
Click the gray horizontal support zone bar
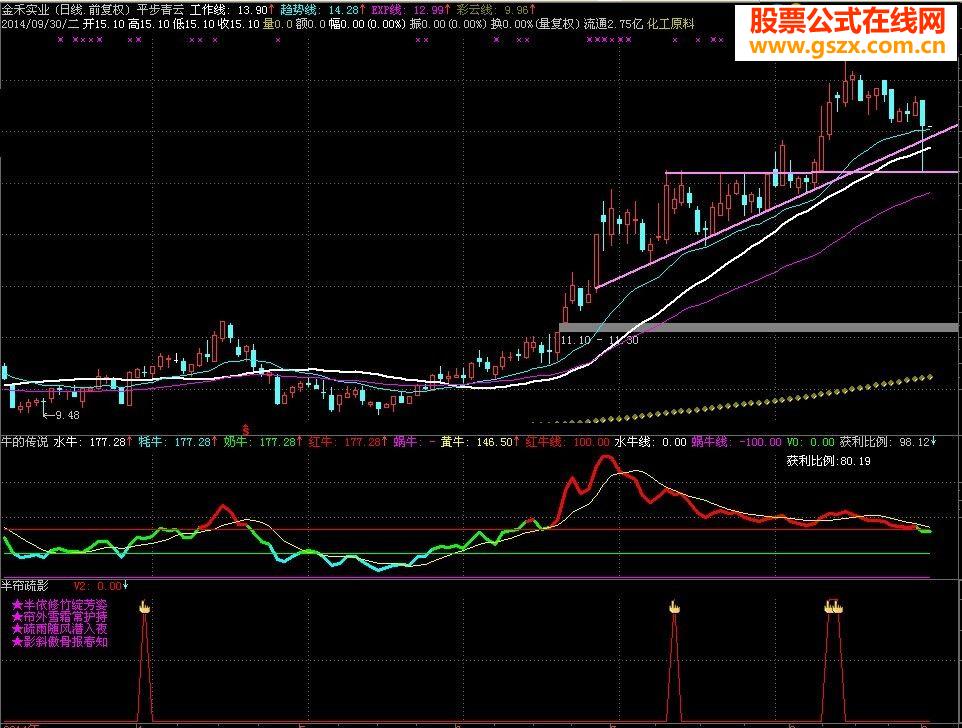point(758,328)
